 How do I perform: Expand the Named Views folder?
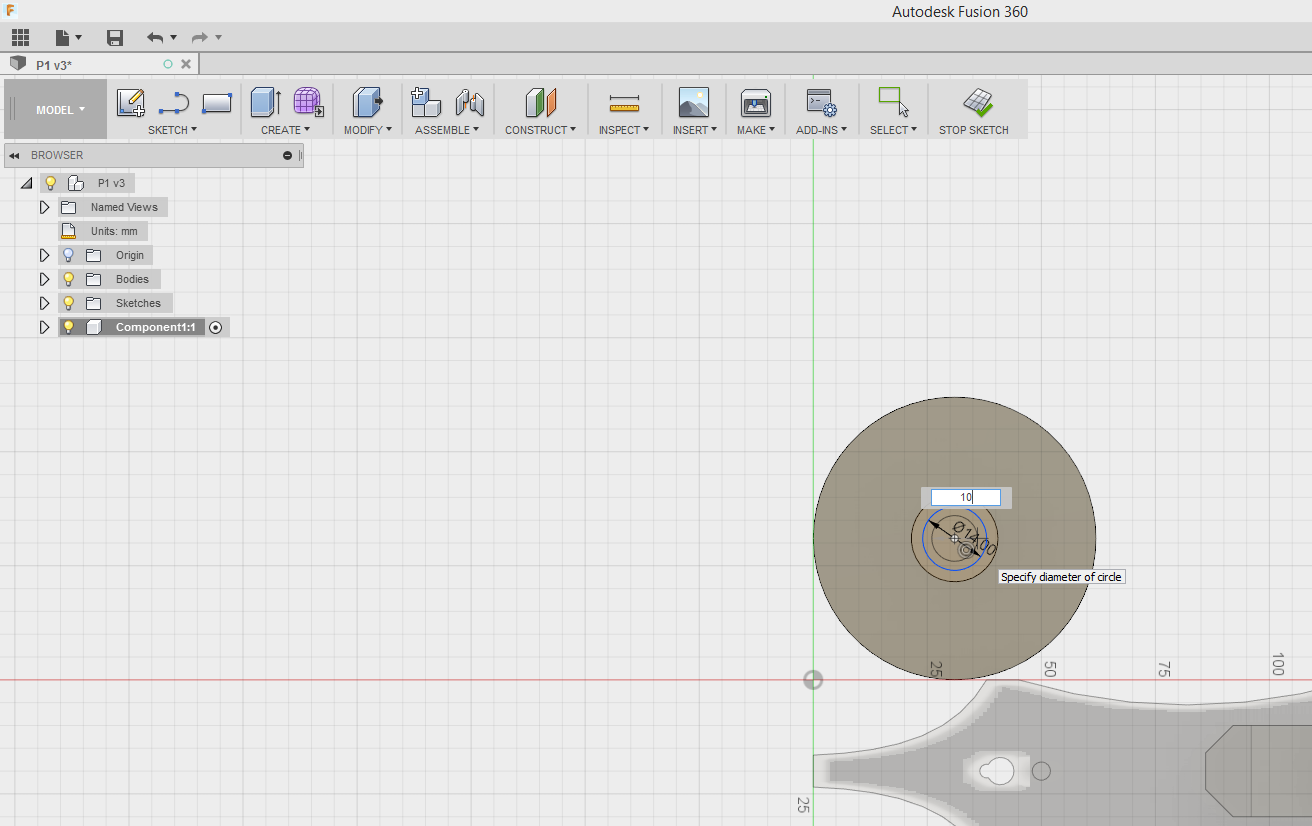pos(44,207)
